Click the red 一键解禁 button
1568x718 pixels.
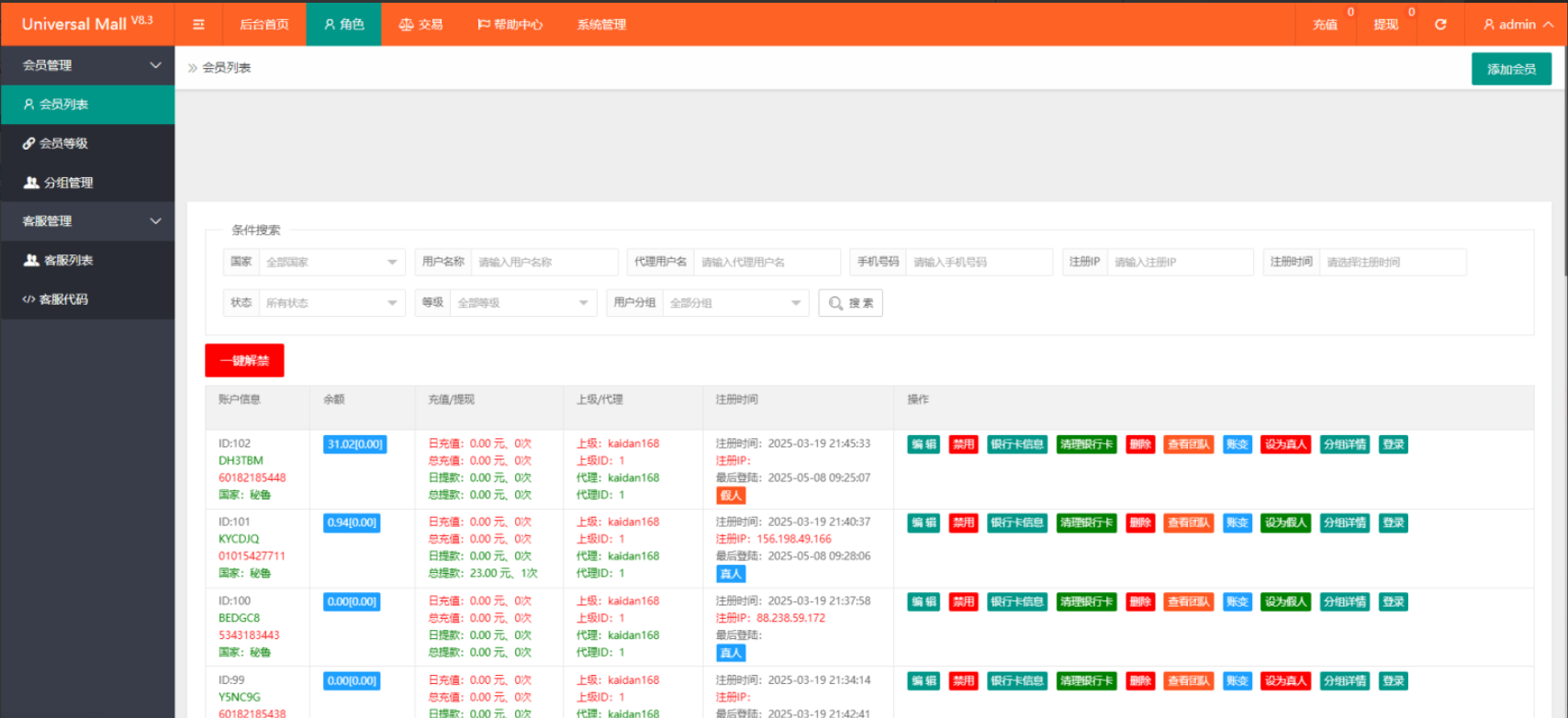(x=244, y=361)
